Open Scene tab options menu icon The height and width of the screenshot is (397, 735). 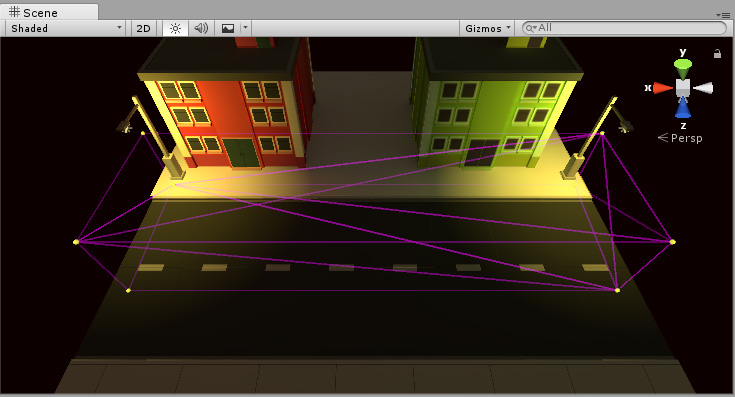[x=723, y=15]
